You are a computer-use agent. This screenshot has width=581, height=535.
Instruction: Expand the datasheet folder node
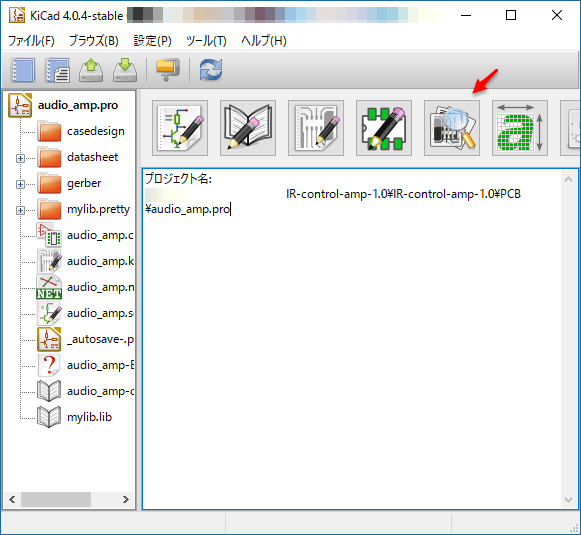pyautogui.click(x=20, y=159)
